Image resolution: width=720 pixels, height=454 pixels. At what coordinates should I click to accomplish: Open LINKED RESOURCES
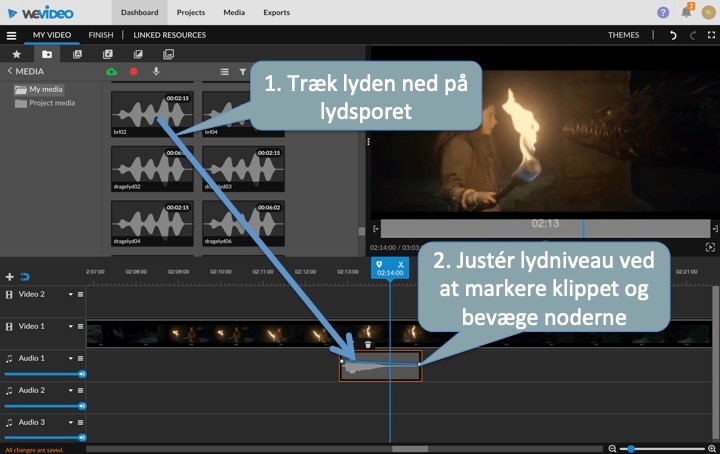(169, 35)
